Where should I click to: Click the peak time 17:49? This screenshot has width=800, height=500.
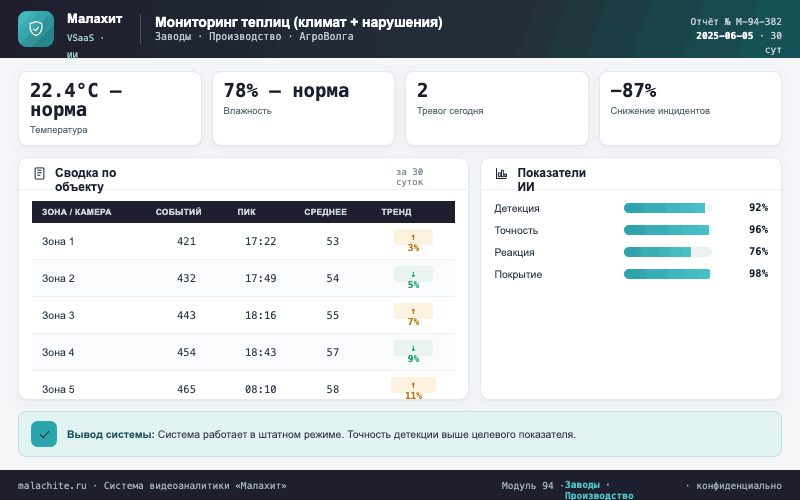(x=261, y=279)
